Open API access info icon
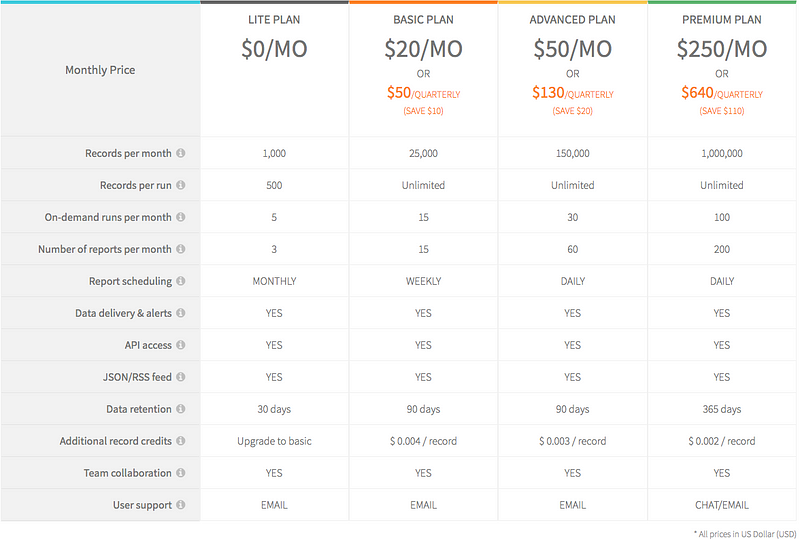The height and width of the screenshot is (539, 800). 181,345
